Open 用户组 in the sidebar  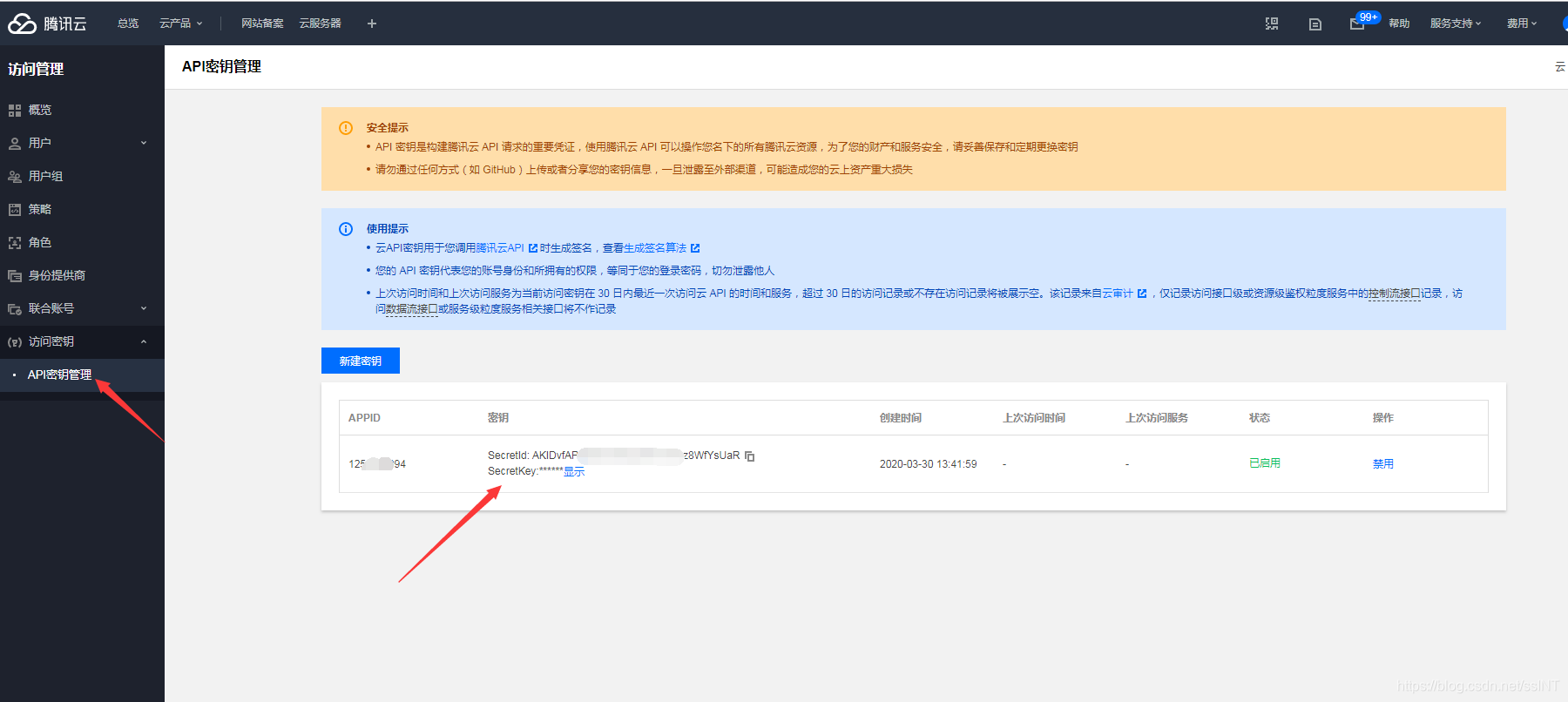82,176
